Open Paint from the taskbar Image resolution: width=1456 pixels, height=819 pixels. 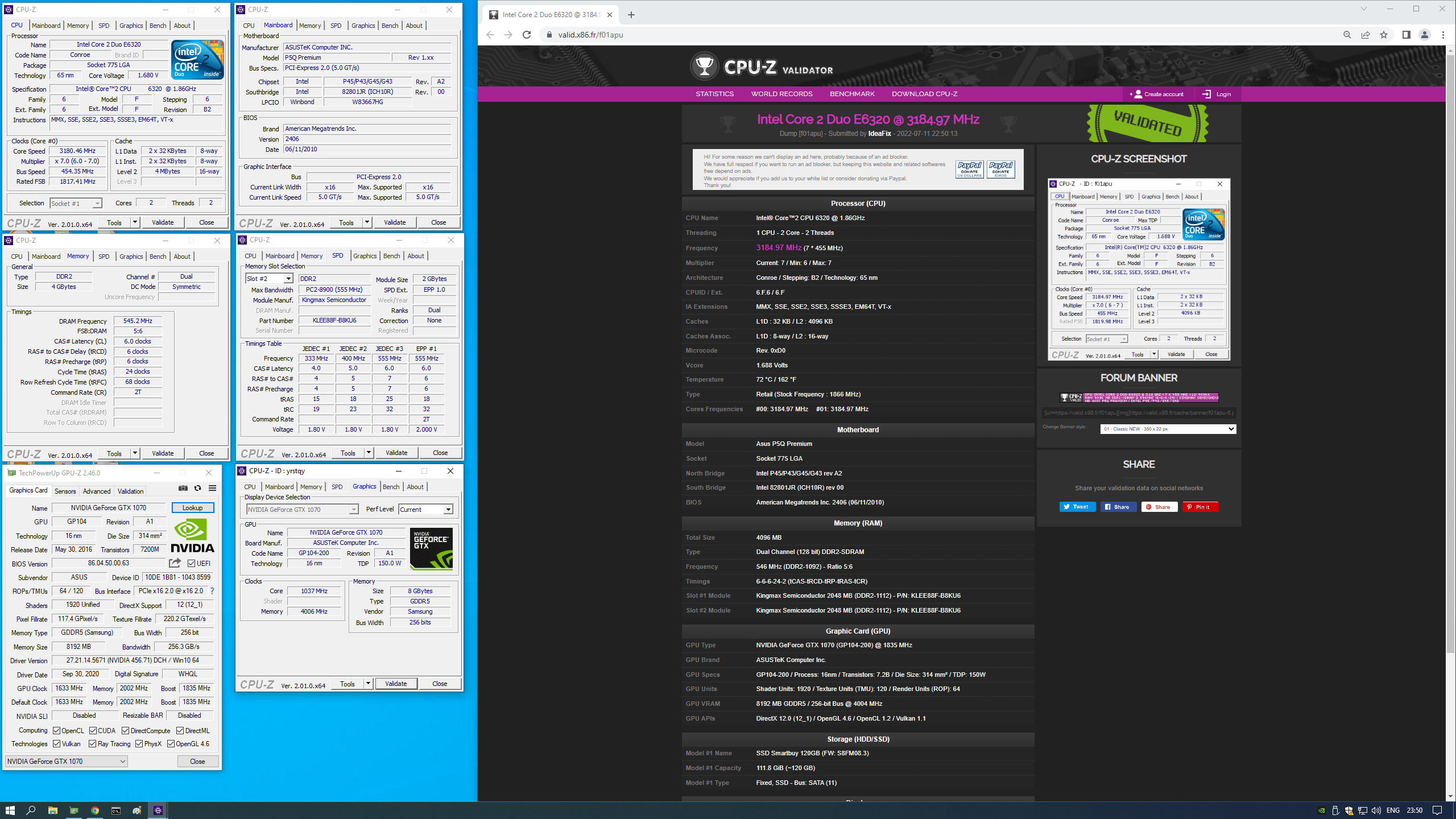tap(137, 810)
